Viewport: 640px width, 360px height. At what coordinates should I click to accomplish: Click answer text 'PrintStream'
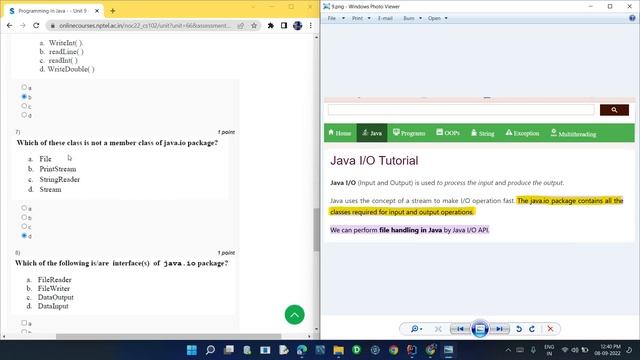[58, 169]
